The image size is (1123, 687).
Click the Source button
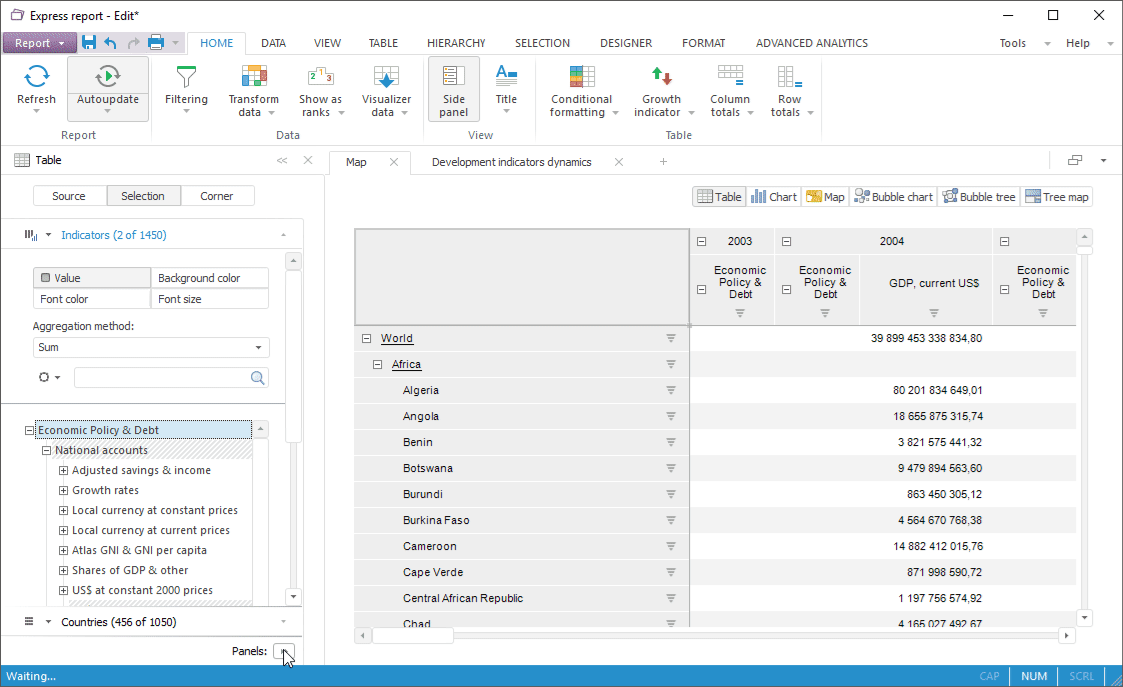(69, 196)
